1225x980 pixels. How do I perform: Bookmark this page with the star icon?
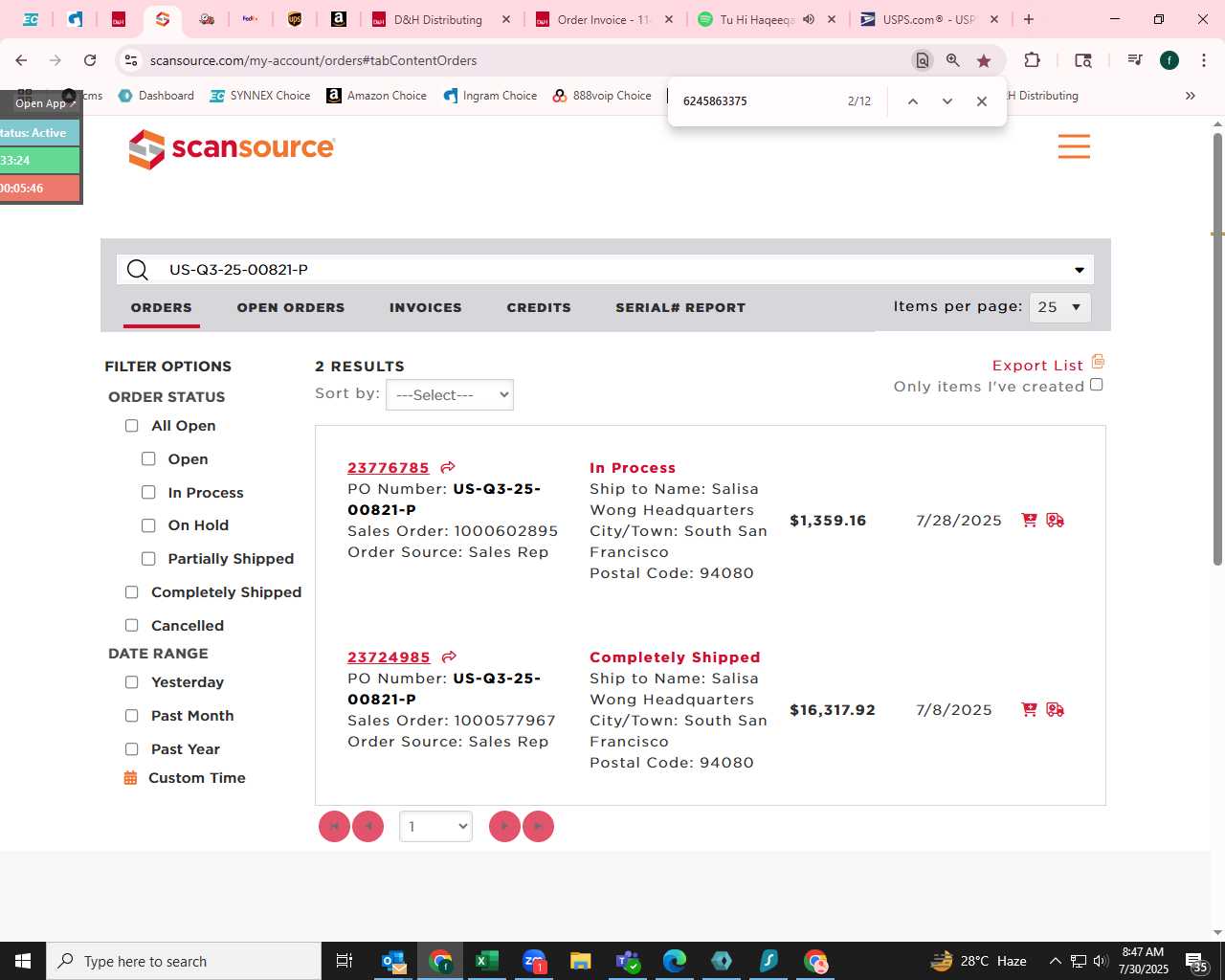click(x=984, y=60)
